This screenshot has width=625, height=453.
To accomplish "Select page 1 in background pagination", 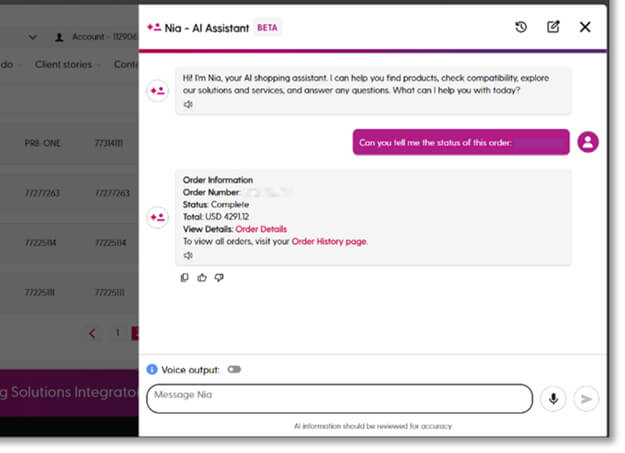I will coord(118,332).
